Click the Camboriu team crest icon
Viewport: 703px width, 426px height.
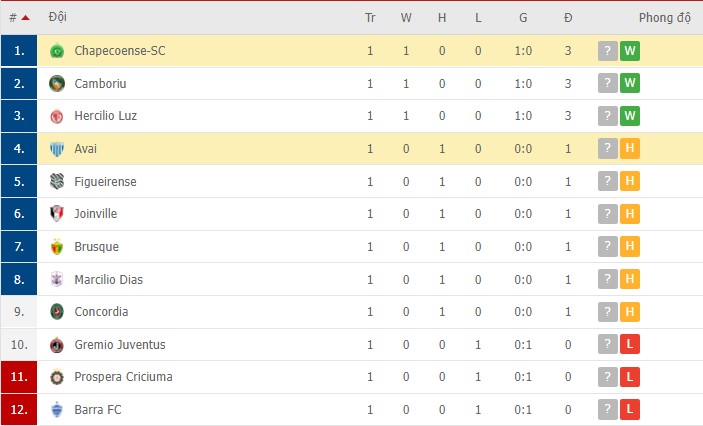tap(57, 83)
